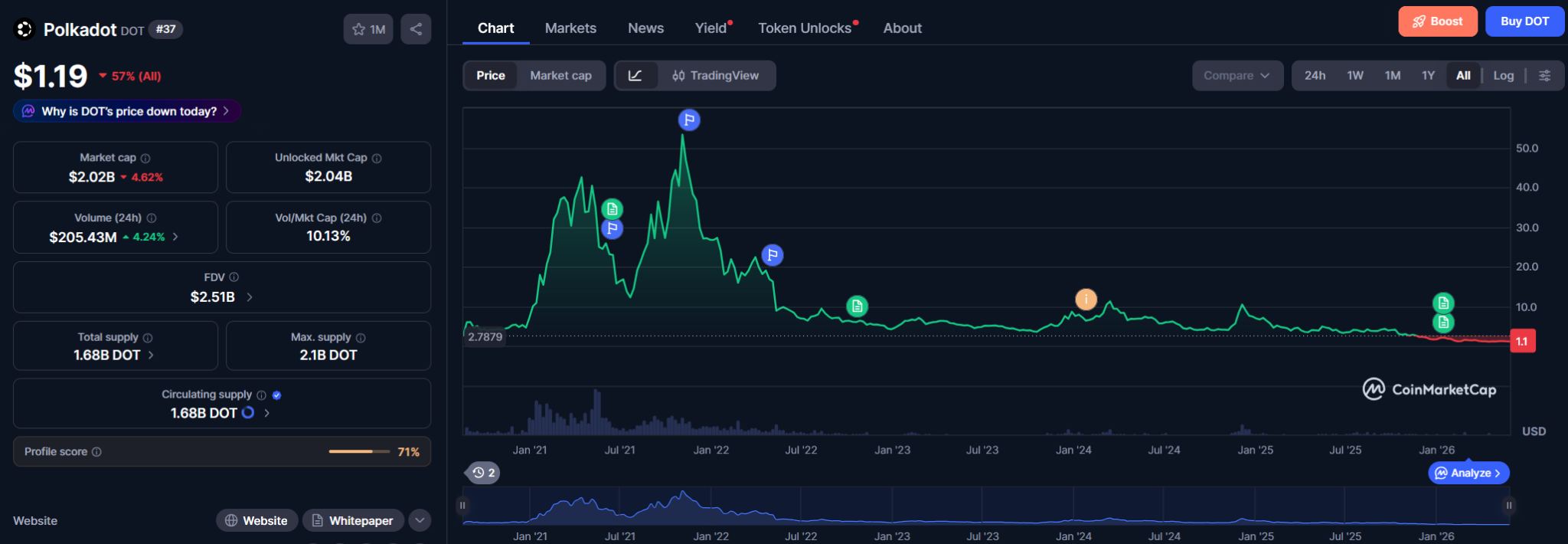Click right handle of range slider
Screen dimensions: 1568x544
(1509, 506)
